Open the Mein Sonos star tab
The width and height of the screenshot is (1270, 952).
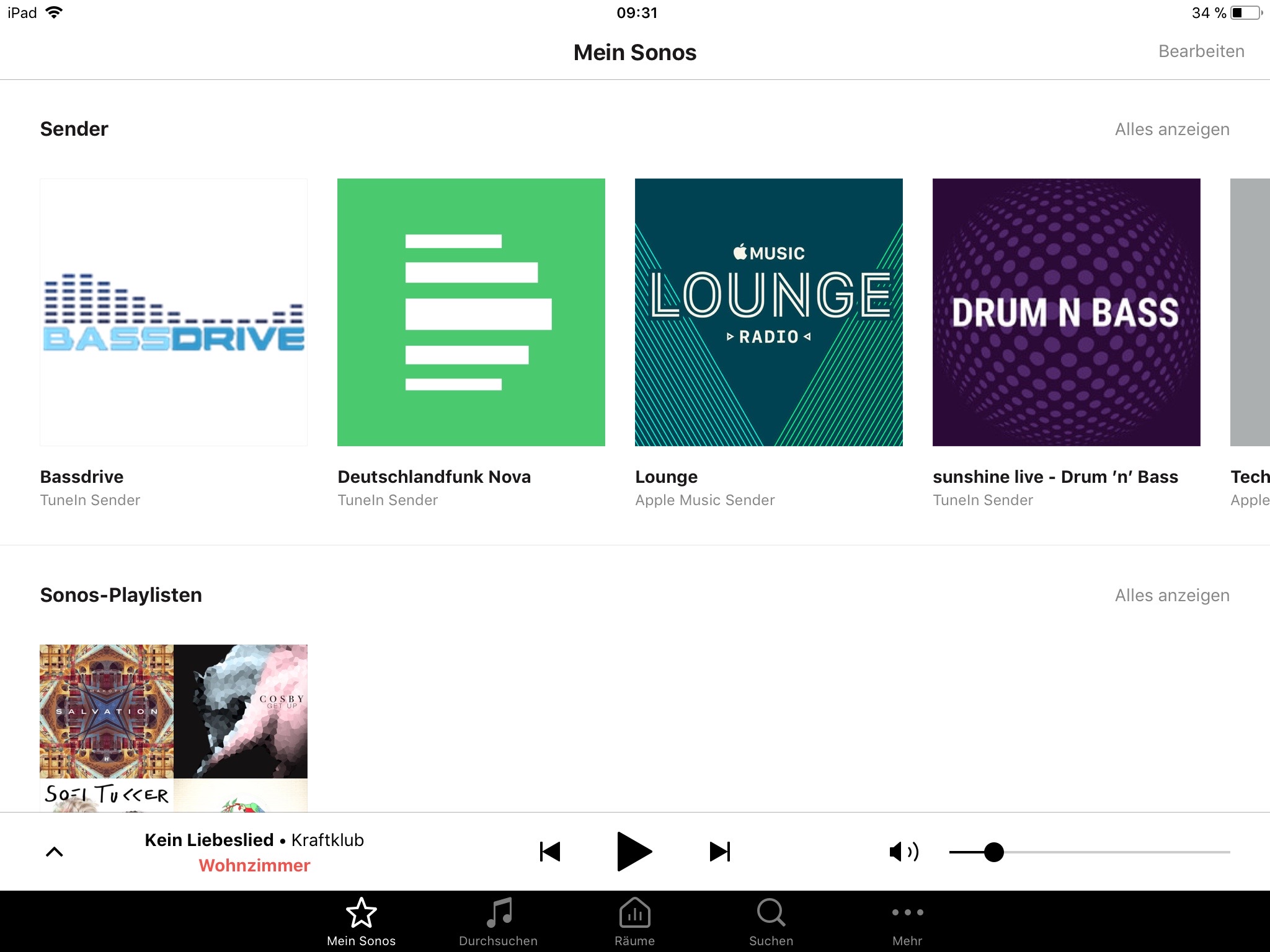pos(361,921)
